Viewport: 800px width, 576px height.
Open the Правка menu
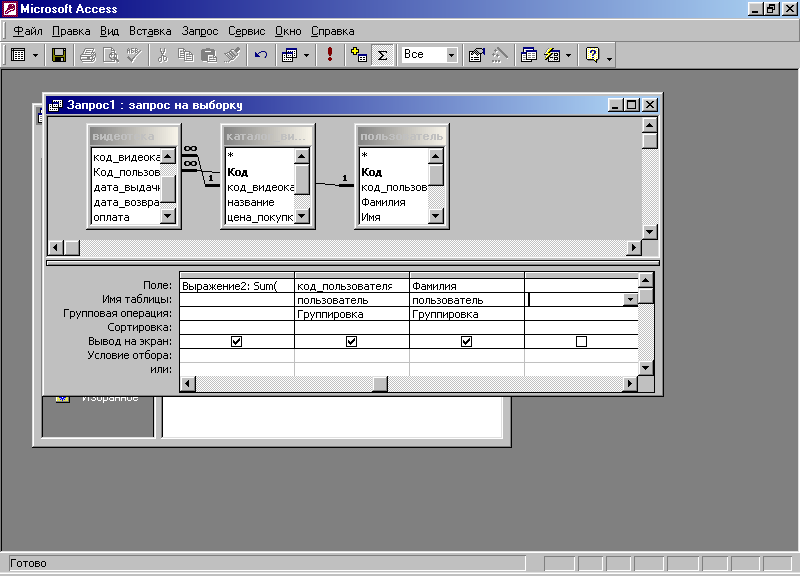(71, 31)
